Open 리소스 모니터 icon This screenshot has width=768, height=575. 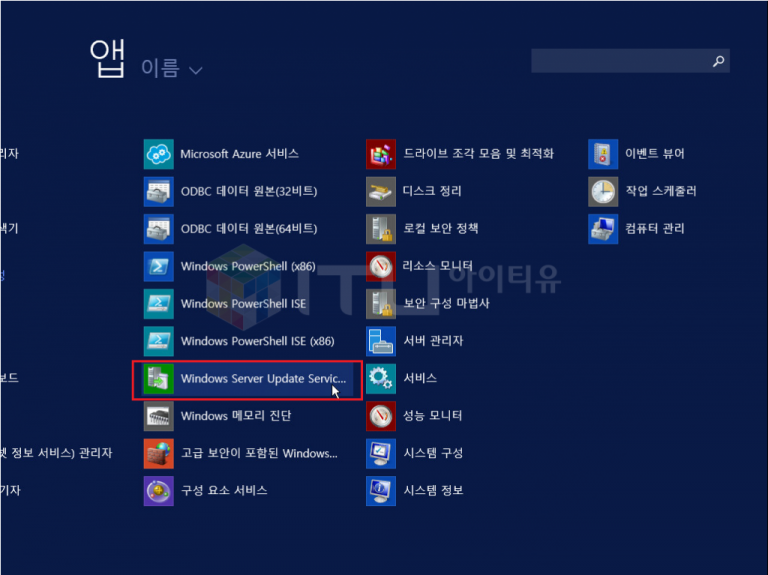[x=381, y=266]
